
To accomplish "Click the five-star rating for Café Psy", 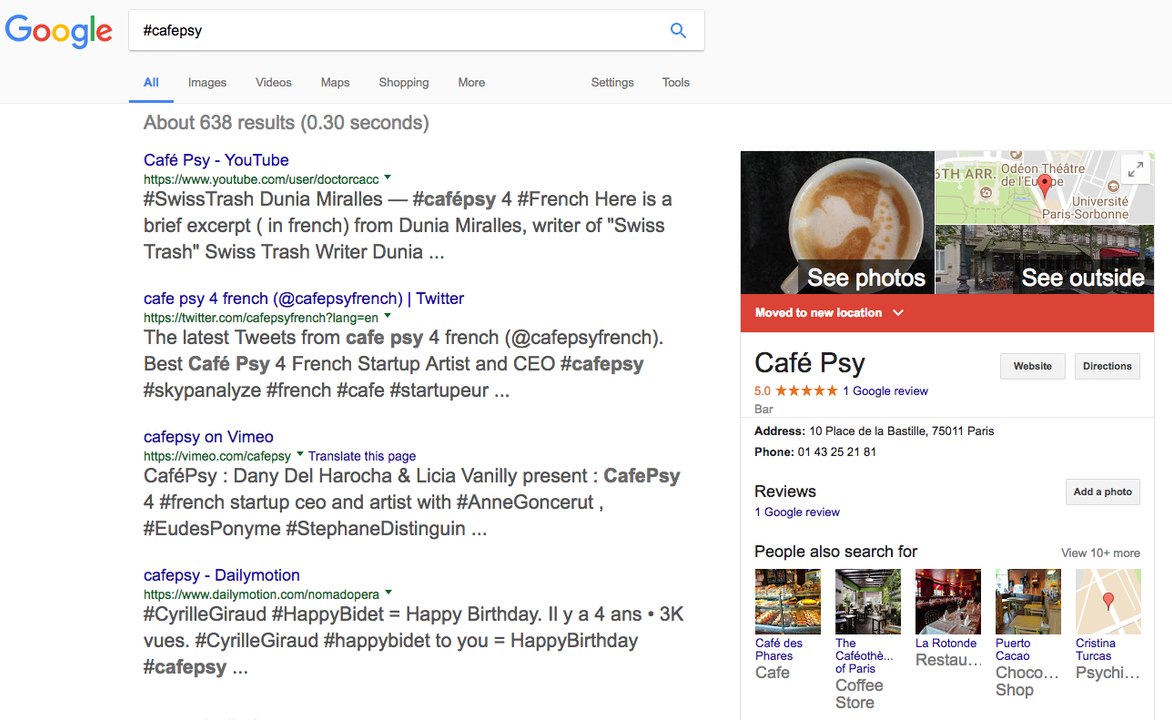I will click(x=806, y=391).
